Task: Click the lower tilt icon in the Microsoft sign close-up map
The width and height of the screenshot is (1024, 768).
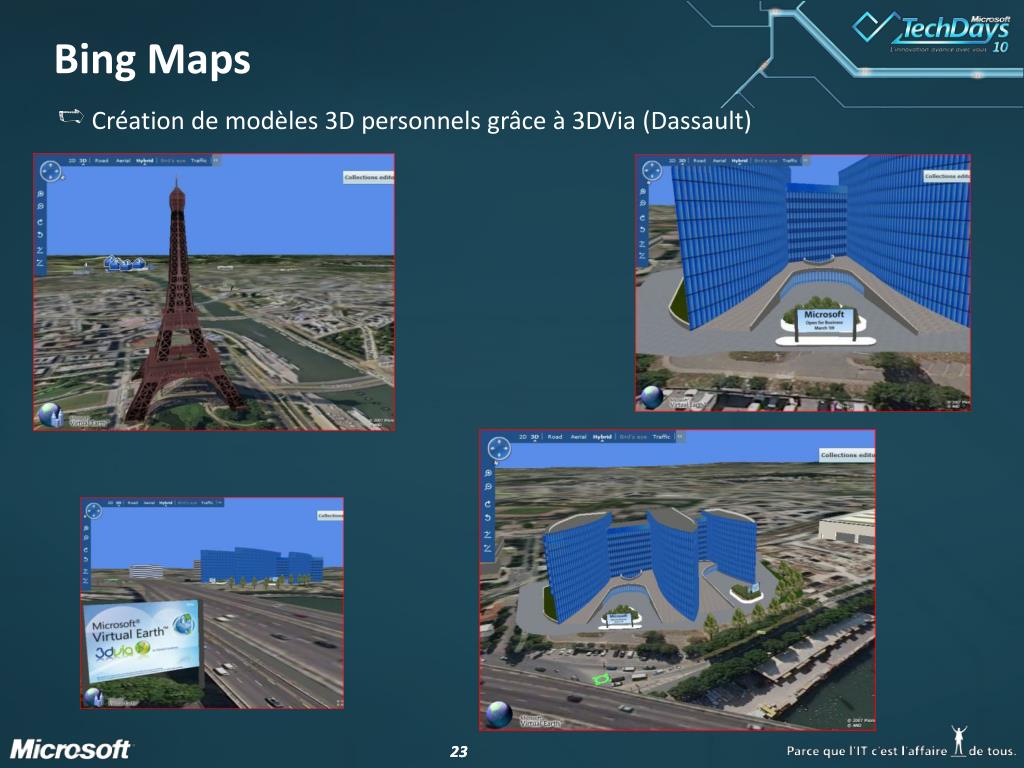Action: coord(643,256)
